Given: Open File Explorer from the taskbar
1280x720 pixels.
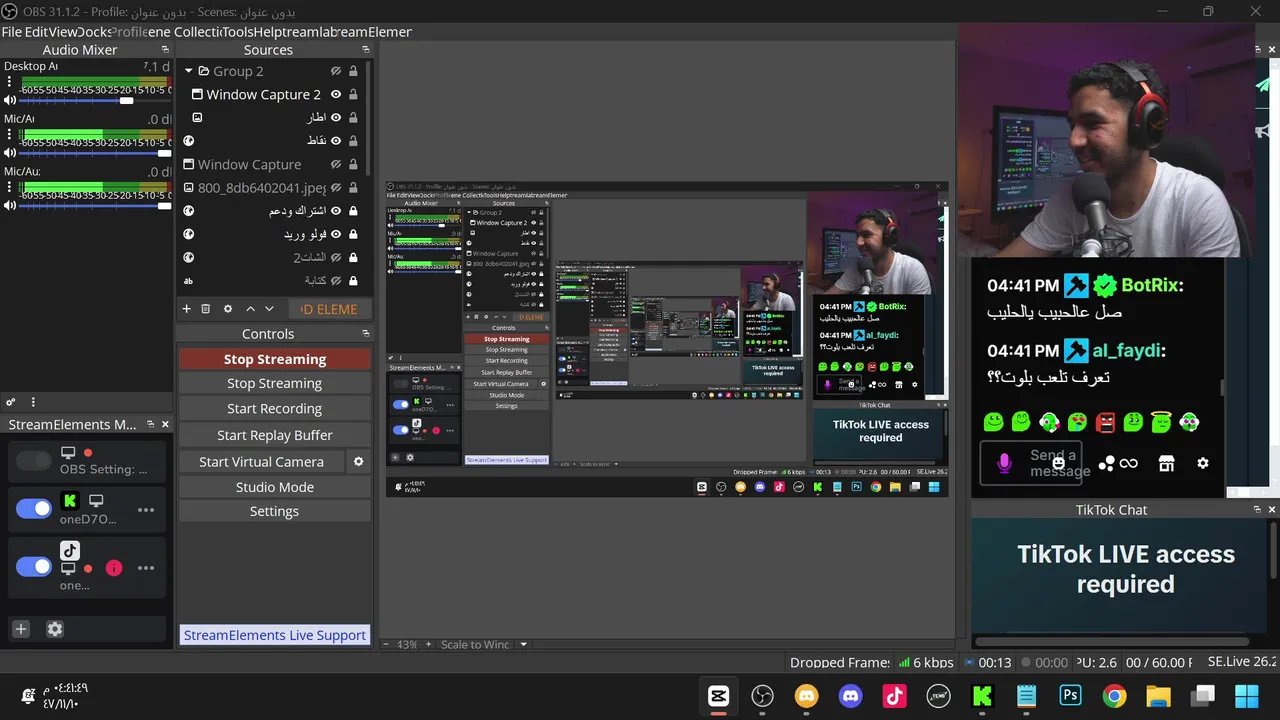Looking at the screenshot, I should [1158, 696].
